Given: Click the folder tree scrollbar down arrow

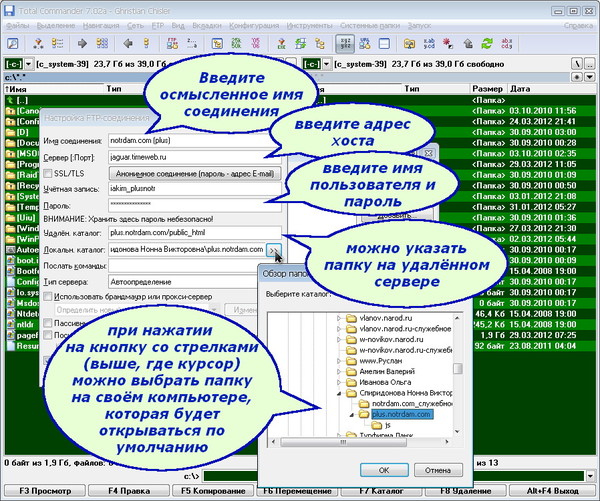Looking at the screenshot, I should (457, 431).
